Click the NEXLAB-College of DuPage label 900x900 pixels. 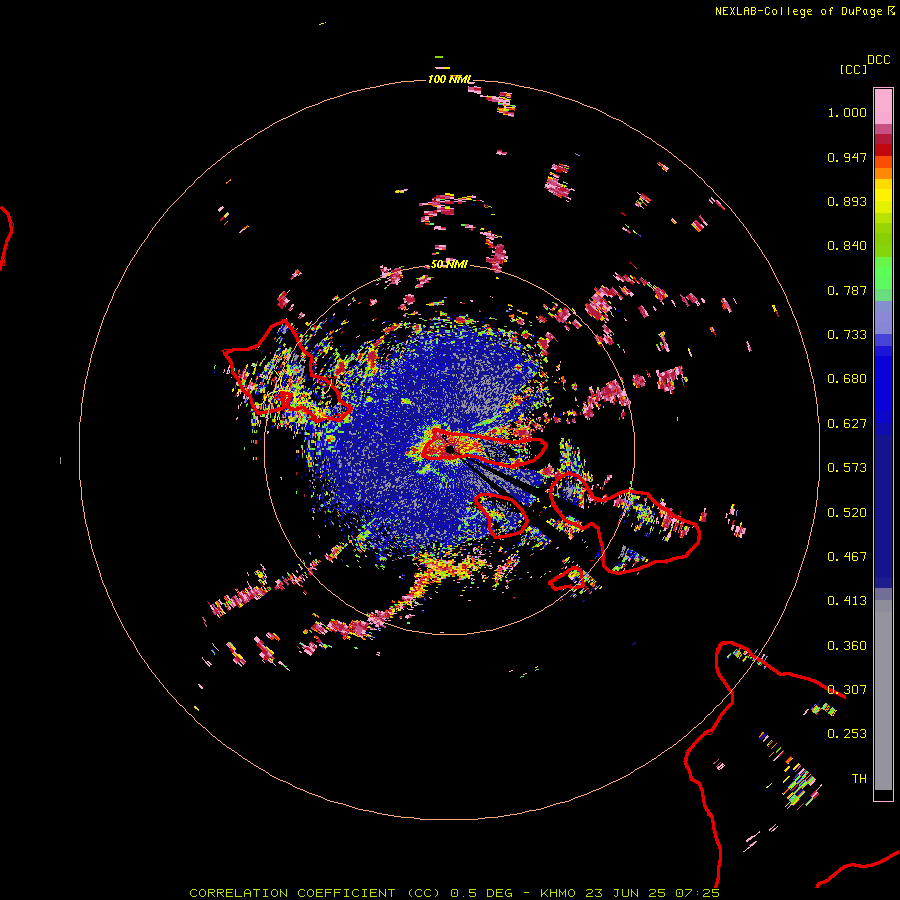point(798,11)
